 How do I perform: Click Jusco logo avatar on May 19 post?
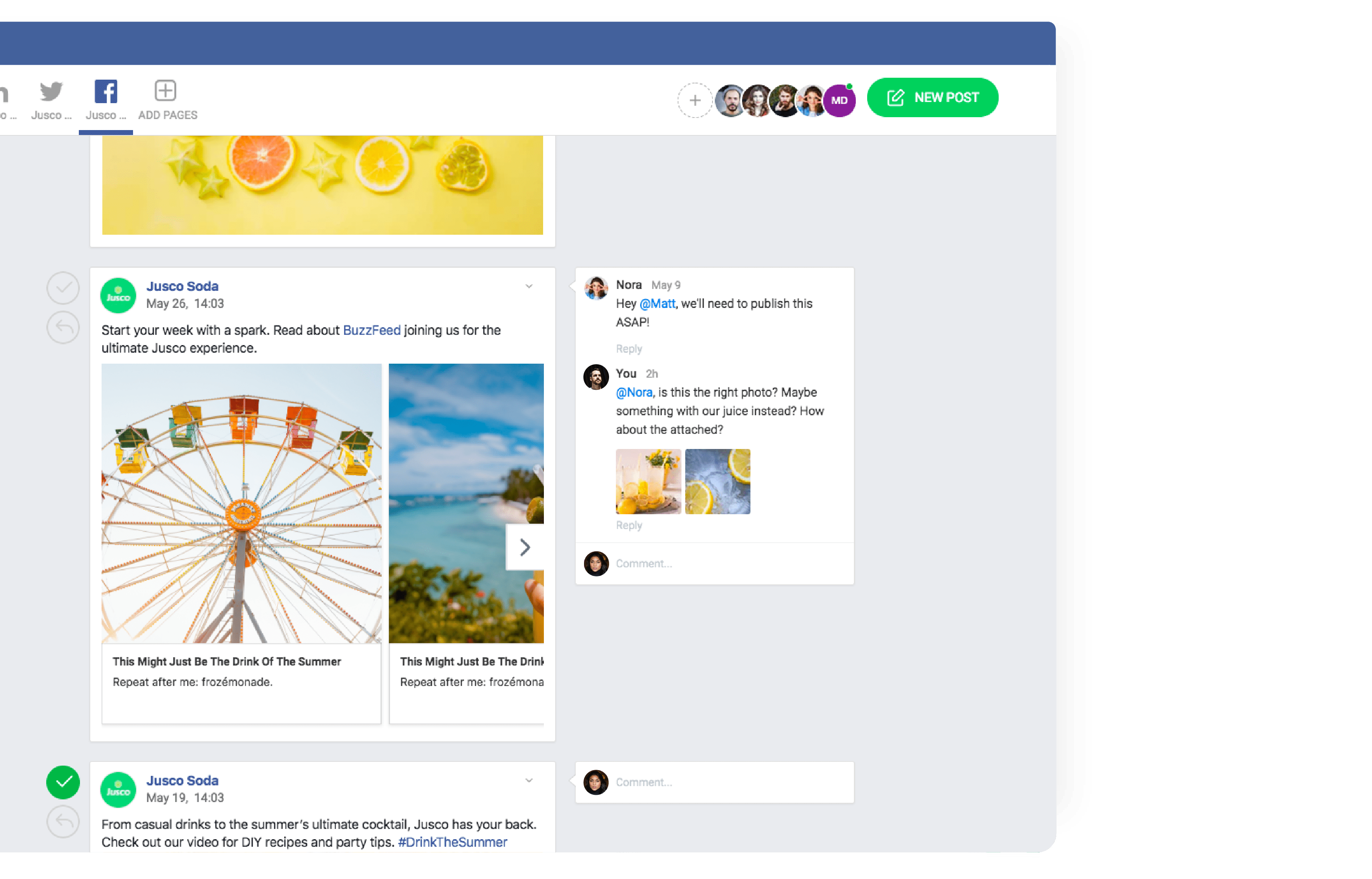118,790
